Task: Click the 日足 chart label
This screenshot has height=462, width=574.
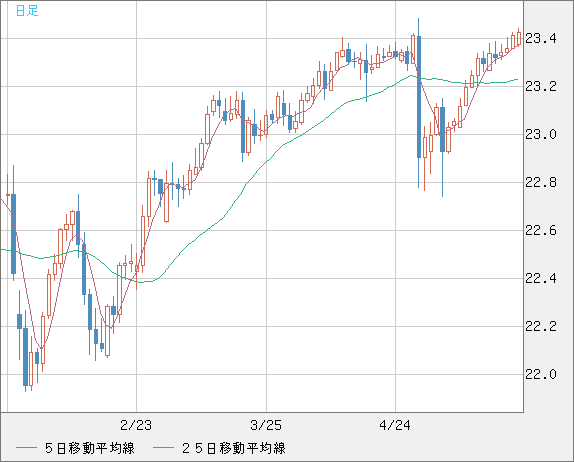Action: pyautogui.click(x=27, y=11)
